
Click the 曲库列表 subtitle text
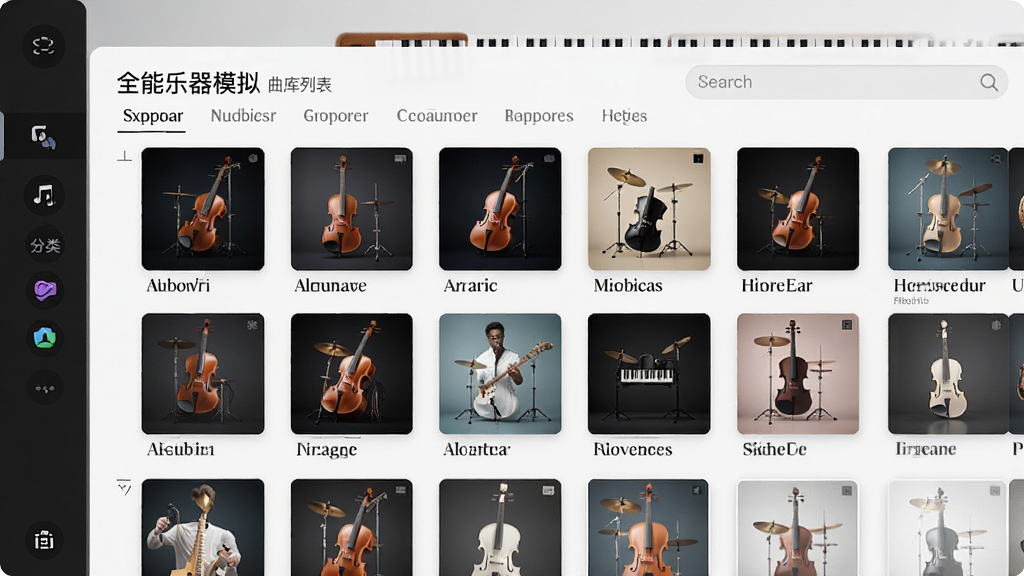click(300, 85)
